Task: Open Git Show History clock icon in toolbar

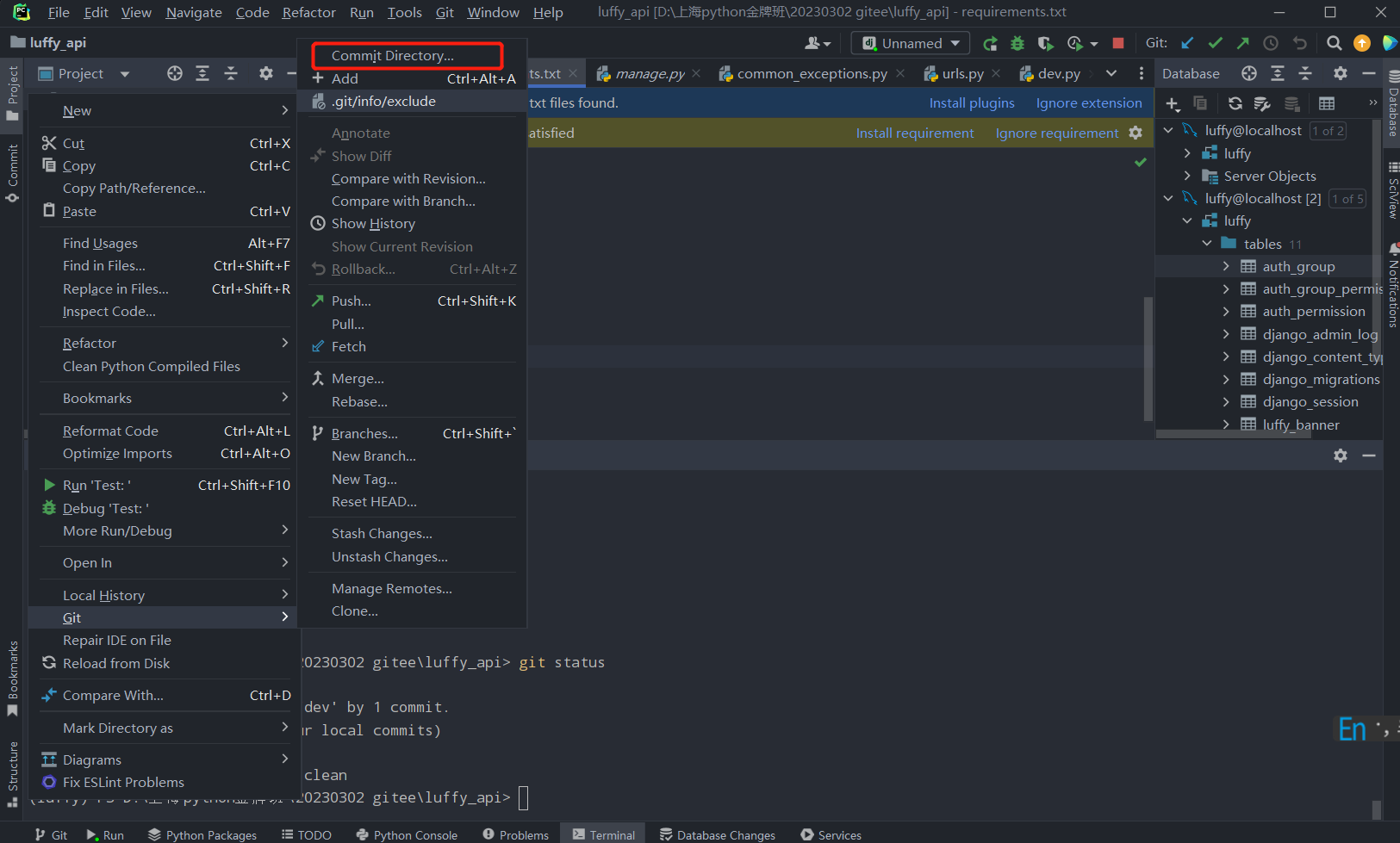Action: pos(1271,43)
